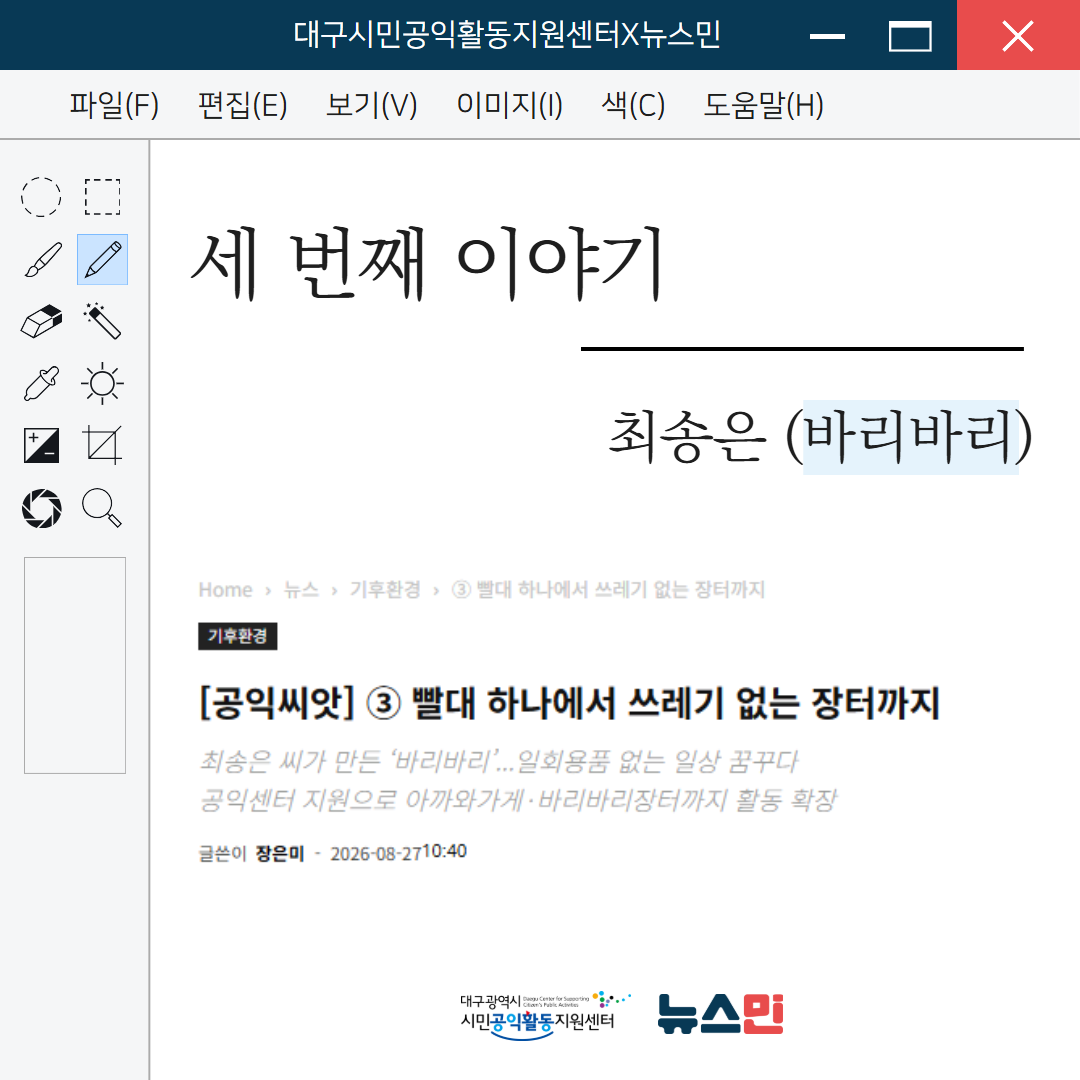Select the eyedropper color picker tool
The height and width of the screenshot is (1080, 1080).
(x=41, y=383)
